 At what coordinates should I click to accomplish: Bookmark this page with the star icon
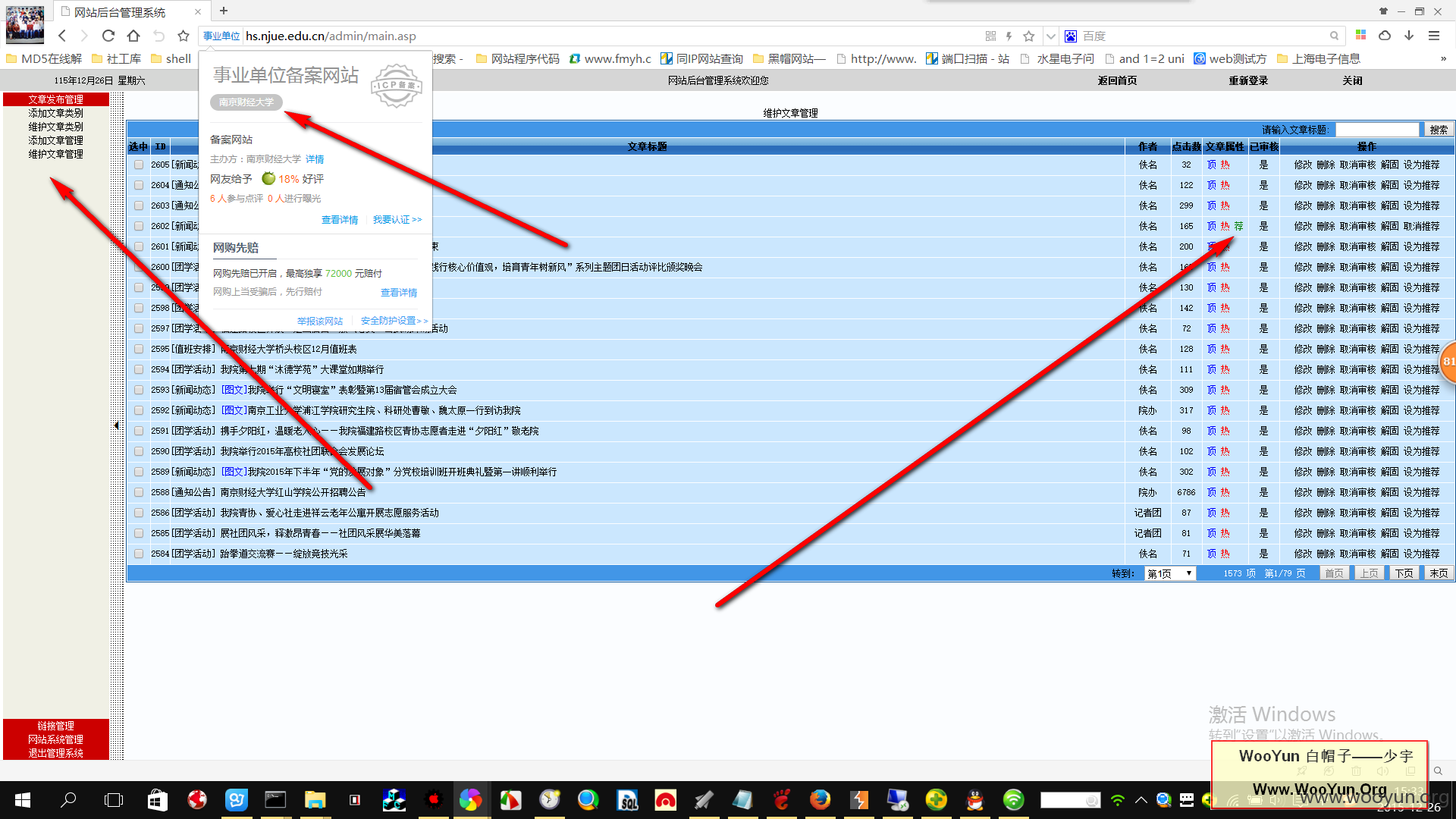pyautogui.click(x=184, y=36)
